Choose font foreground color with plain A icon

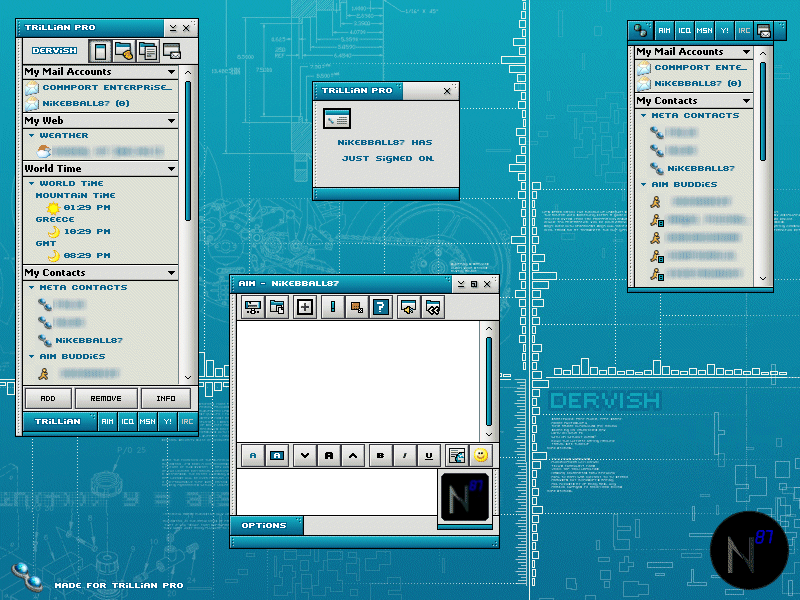253,456
